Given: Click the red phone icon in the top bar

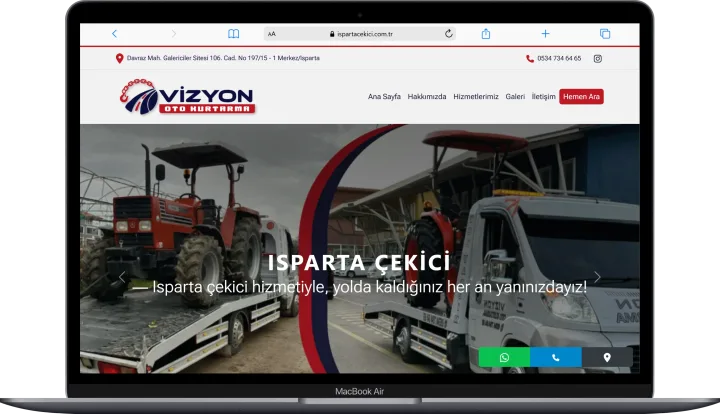Looking at the screenshot, I should click(529, 58).
